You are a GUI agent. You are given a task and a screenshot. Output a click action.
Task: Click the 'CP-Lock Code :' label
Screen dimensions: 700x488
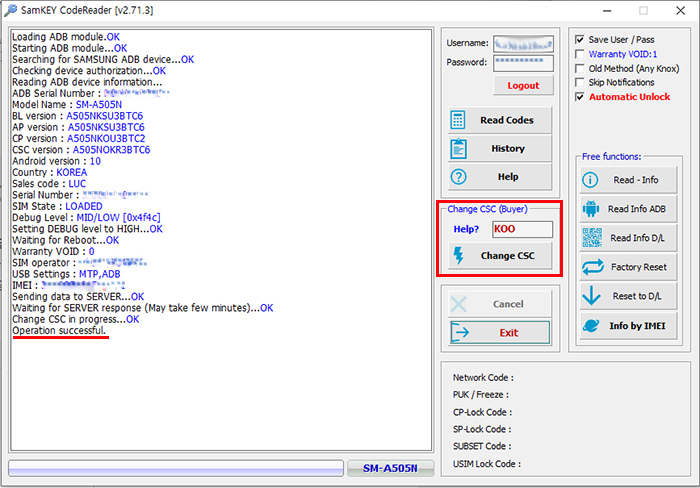[x=483, y=412]
